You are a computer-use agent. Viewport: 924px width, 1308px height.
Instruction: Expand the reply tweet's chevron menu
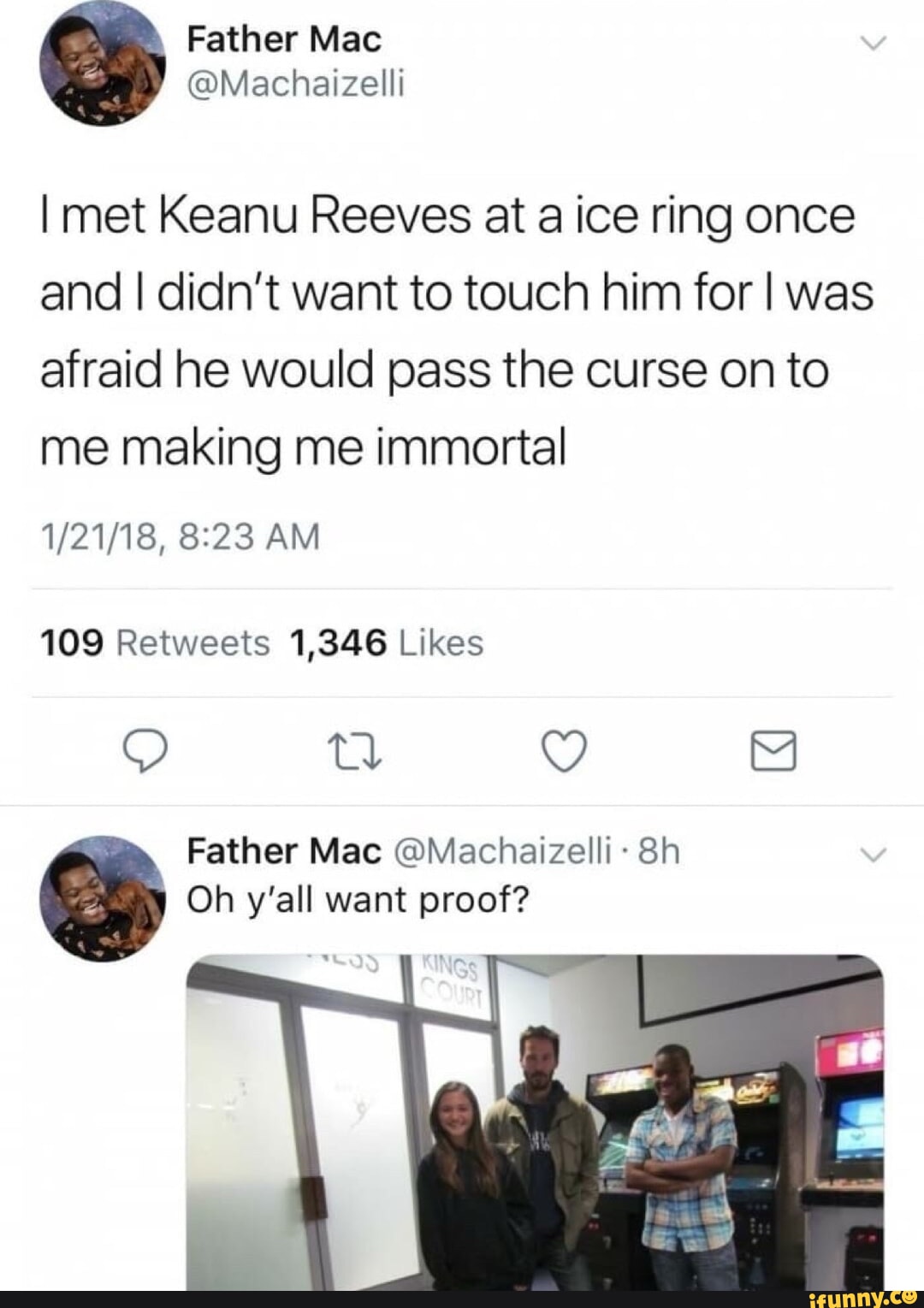873,854
